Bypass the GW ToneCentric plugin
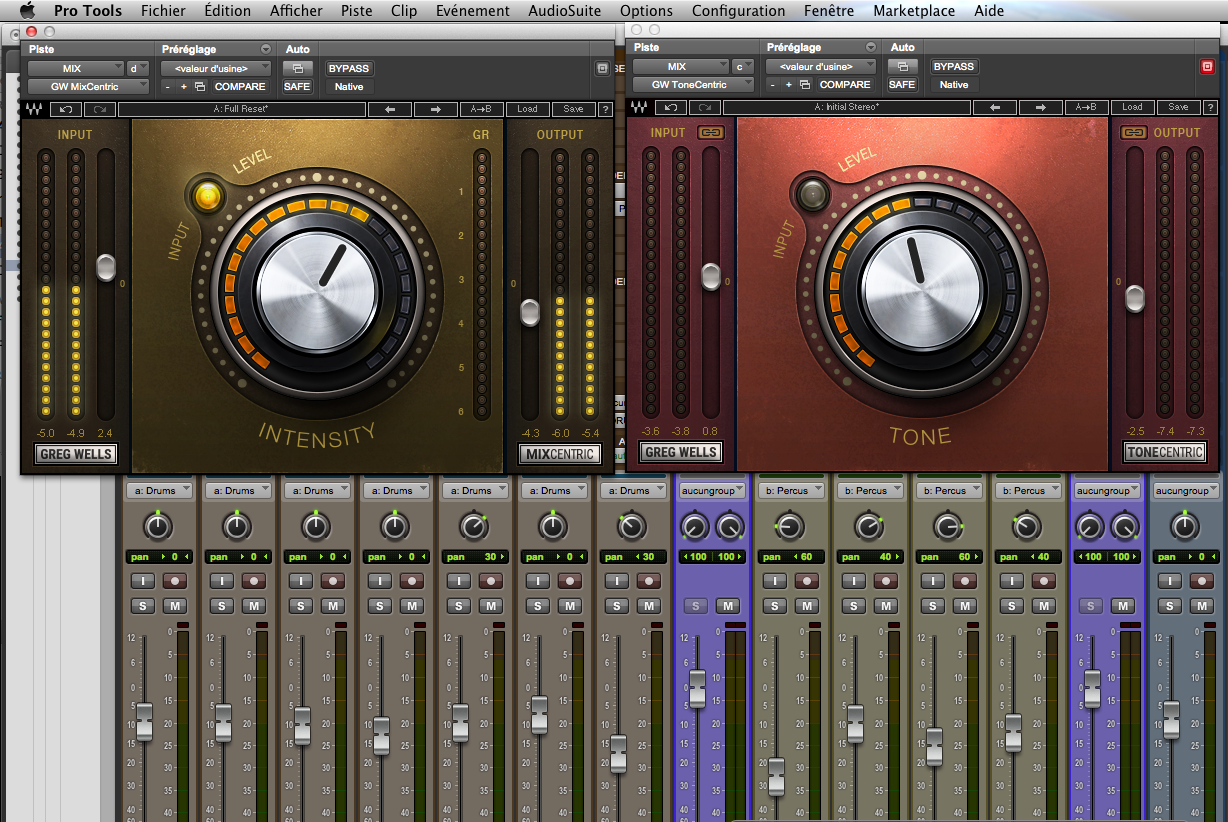This screenshot has height=822, width=1228. pos(954,66)
